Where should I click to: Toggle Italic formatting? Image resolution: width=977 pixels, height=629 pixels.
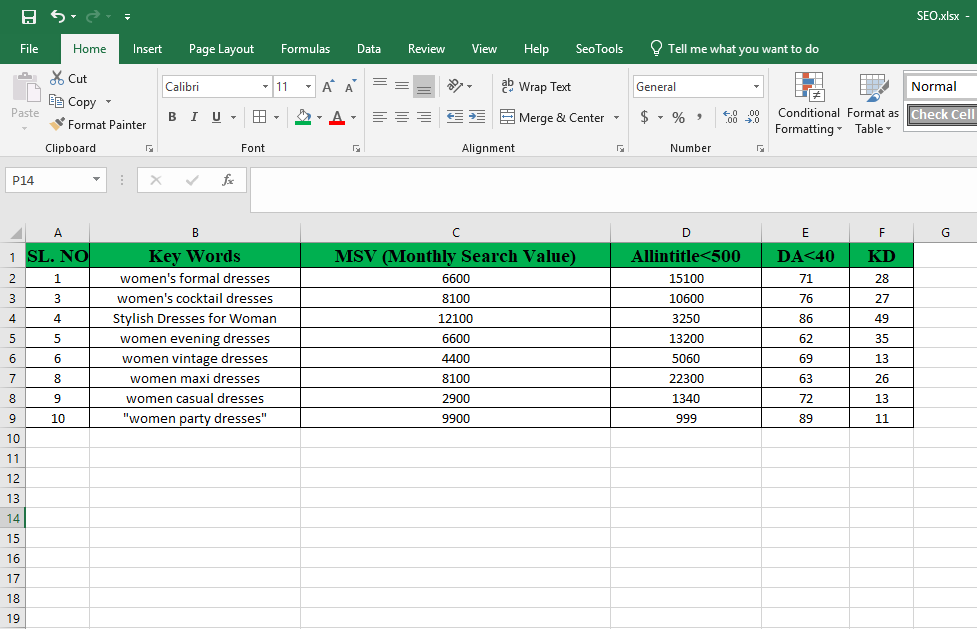[x=193, y=117]
